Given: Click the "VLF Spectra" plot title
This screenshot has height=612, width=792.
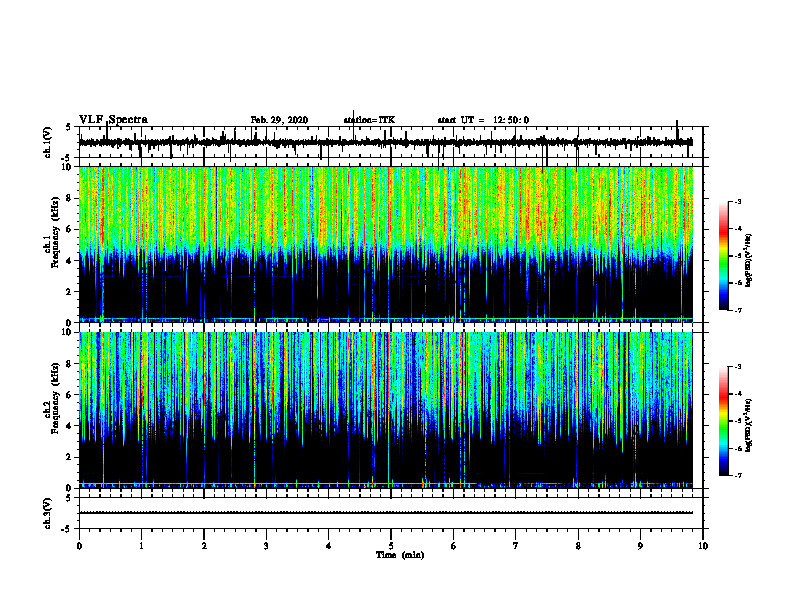Looking at the screenshot, I should 113,120.
